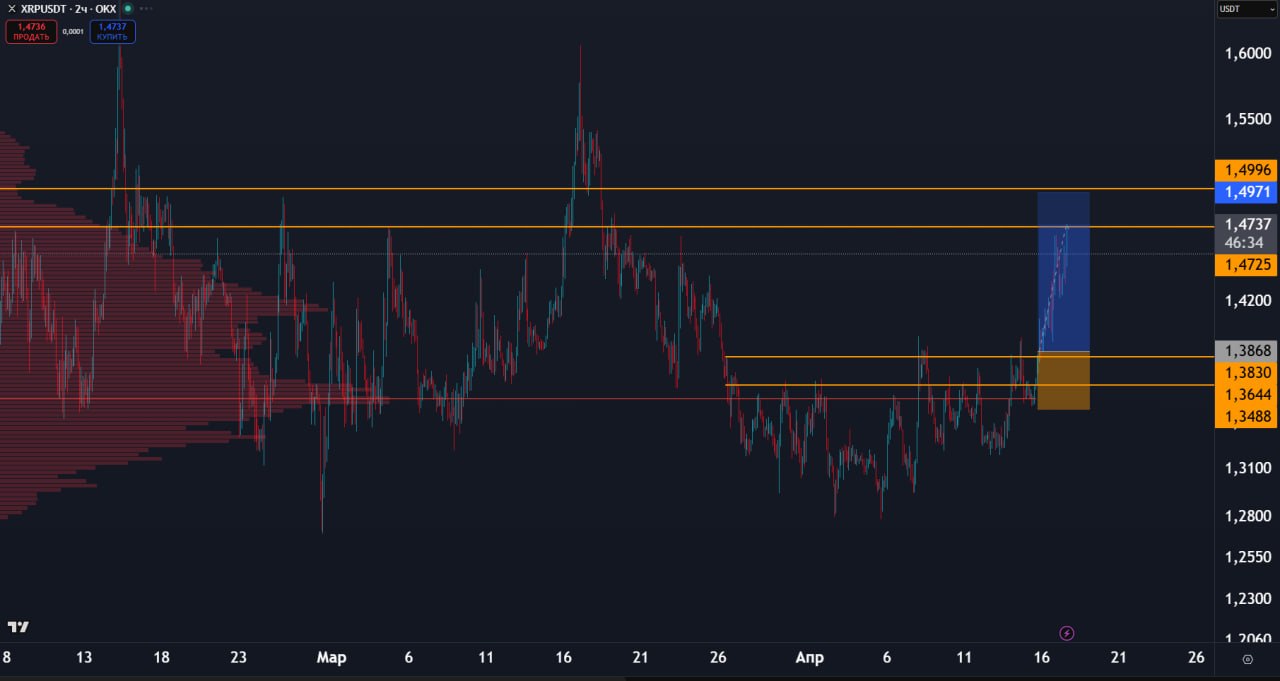Viewport: 1280px width, 681px height.
Task: Click the collapse icon beside XRPUSDT title
Action: click(x=10, y=8)
